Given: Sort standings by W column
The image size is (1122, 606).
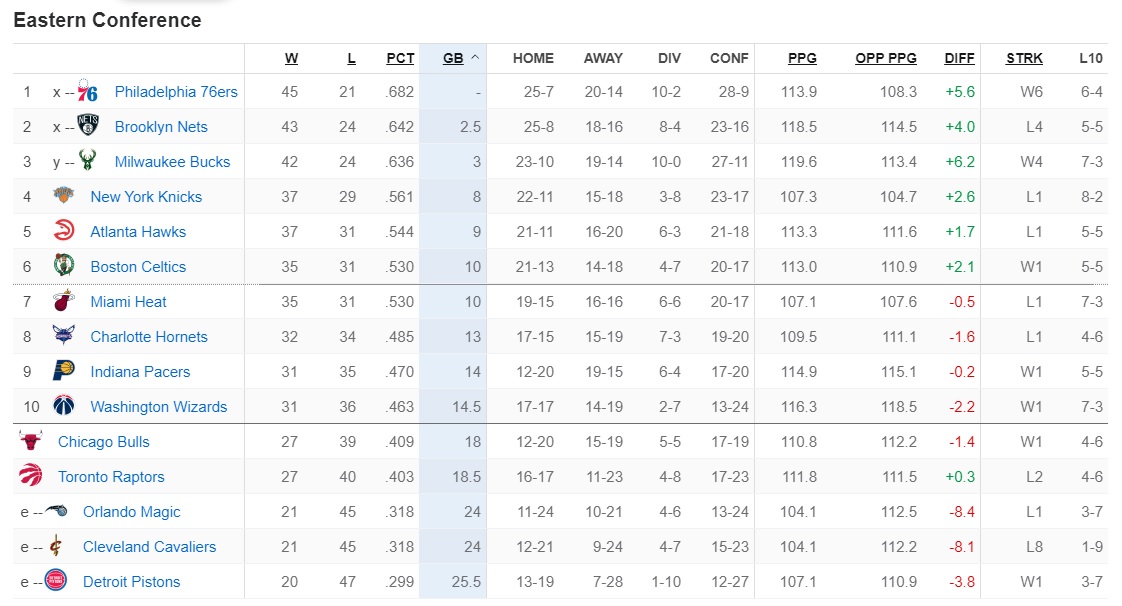Looking at the screenshot, I should click(x=291, y=58).
